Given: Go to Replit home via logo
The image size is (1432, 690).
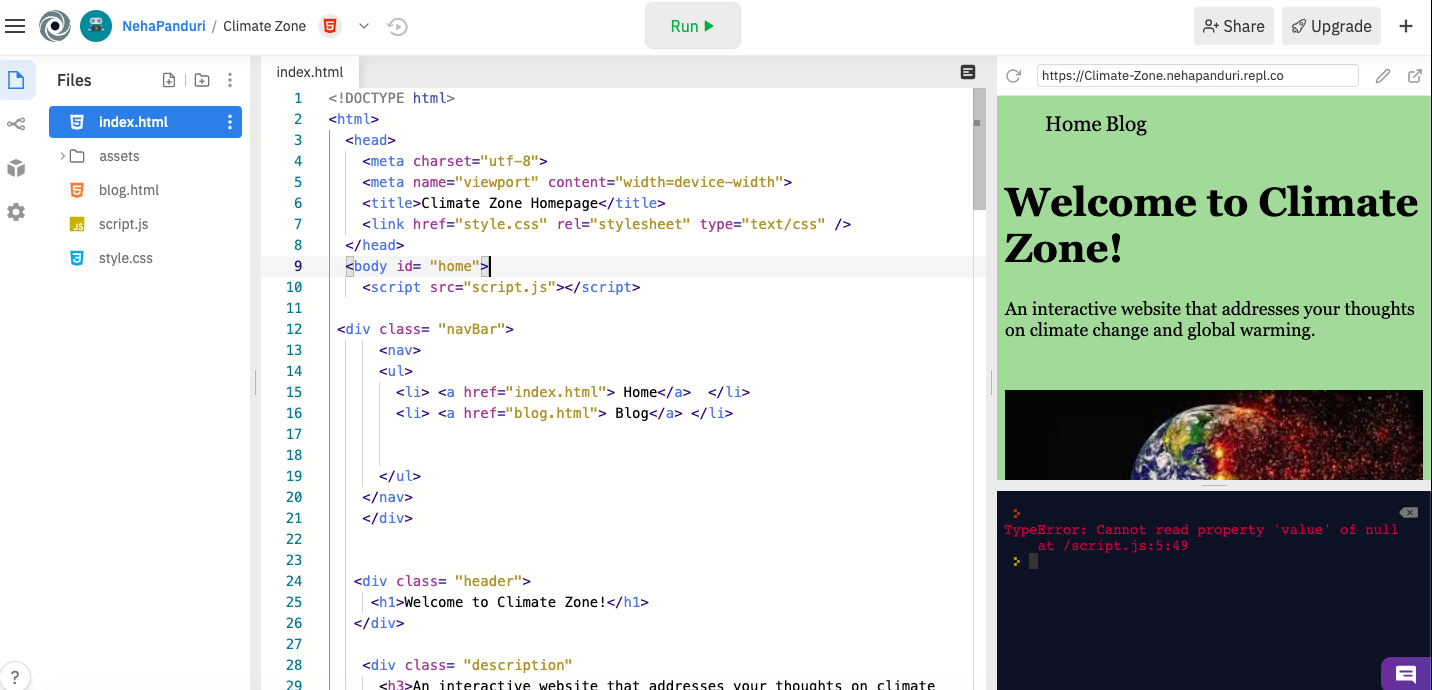Looking at the screenshot, I should pyautogui.click(x=55, y=26).
